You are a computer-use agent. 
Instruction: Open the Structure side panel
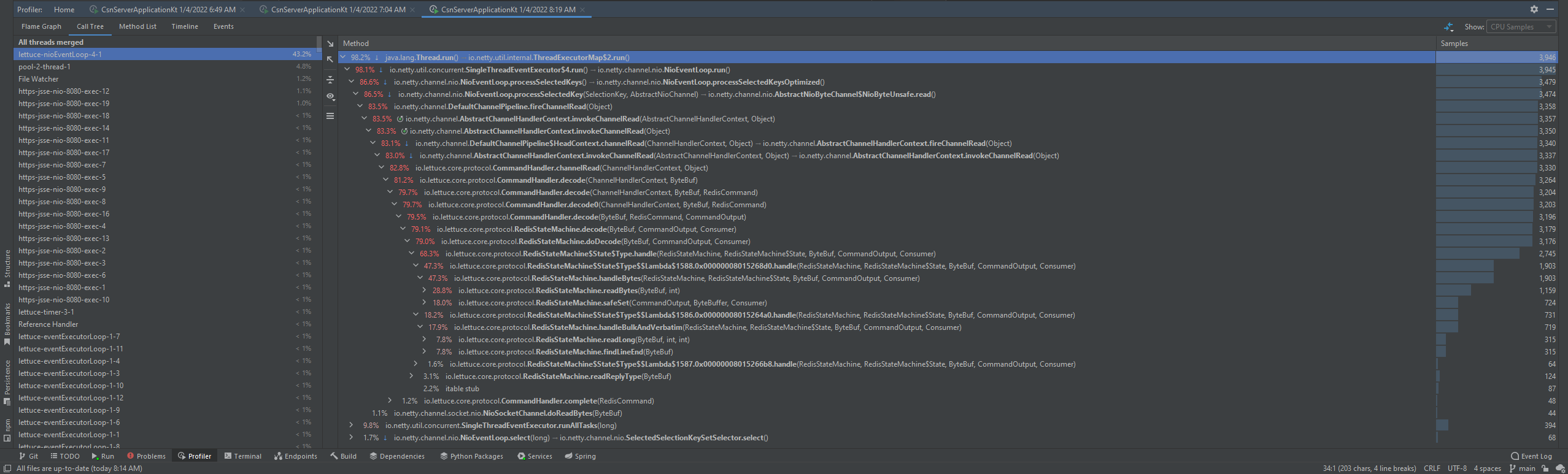[7, 268]
